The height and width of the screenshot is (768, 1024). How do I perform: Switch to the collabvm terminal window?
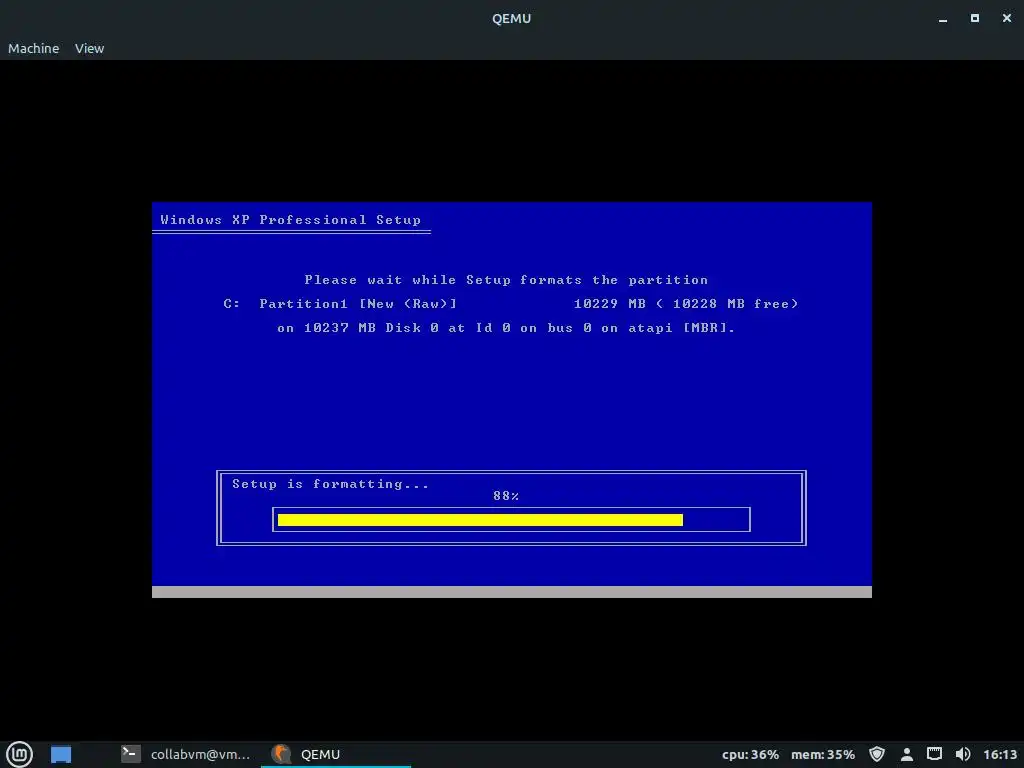(186, 754)
